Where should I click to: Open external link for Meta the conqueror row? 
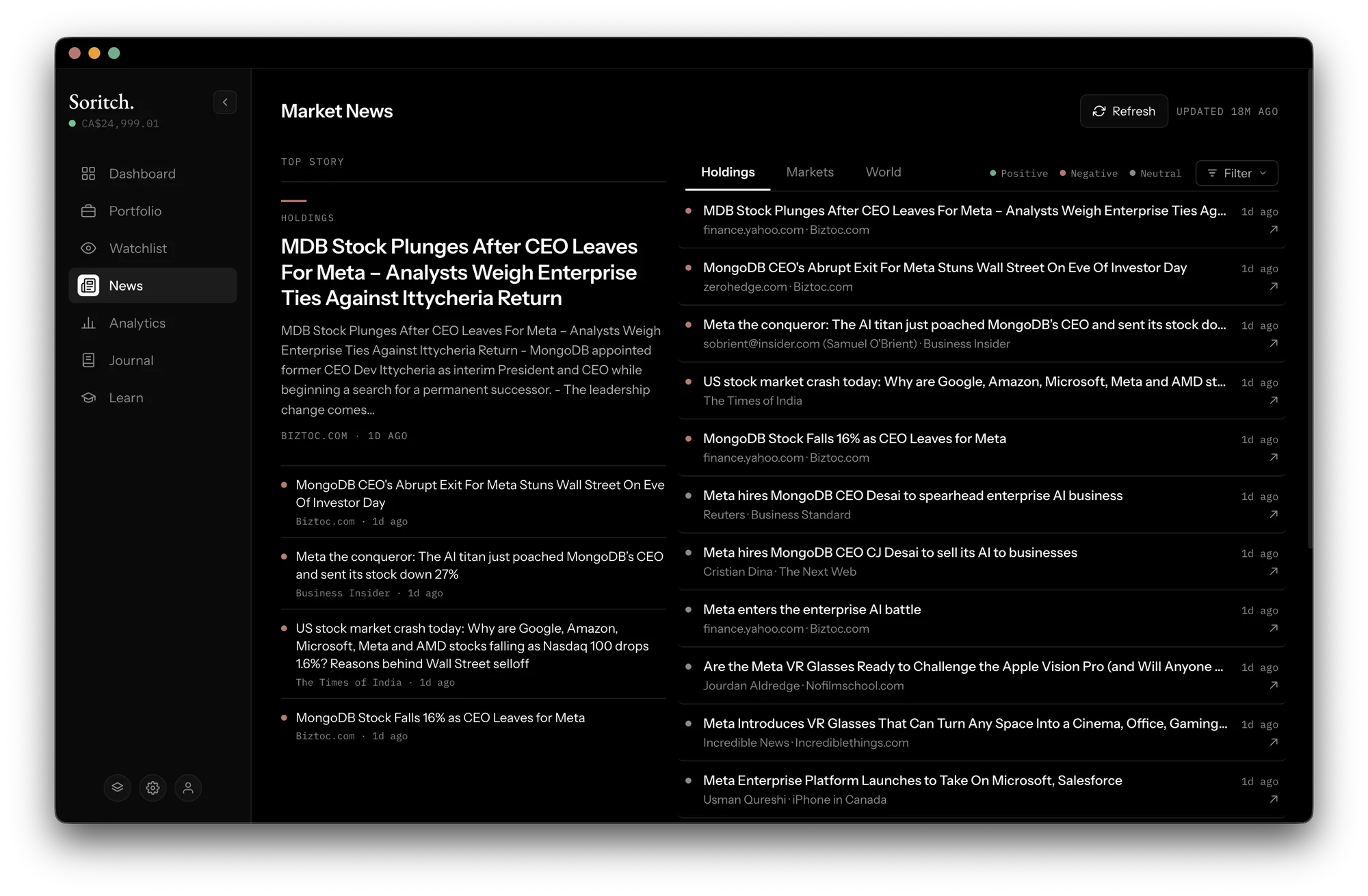1274,343
